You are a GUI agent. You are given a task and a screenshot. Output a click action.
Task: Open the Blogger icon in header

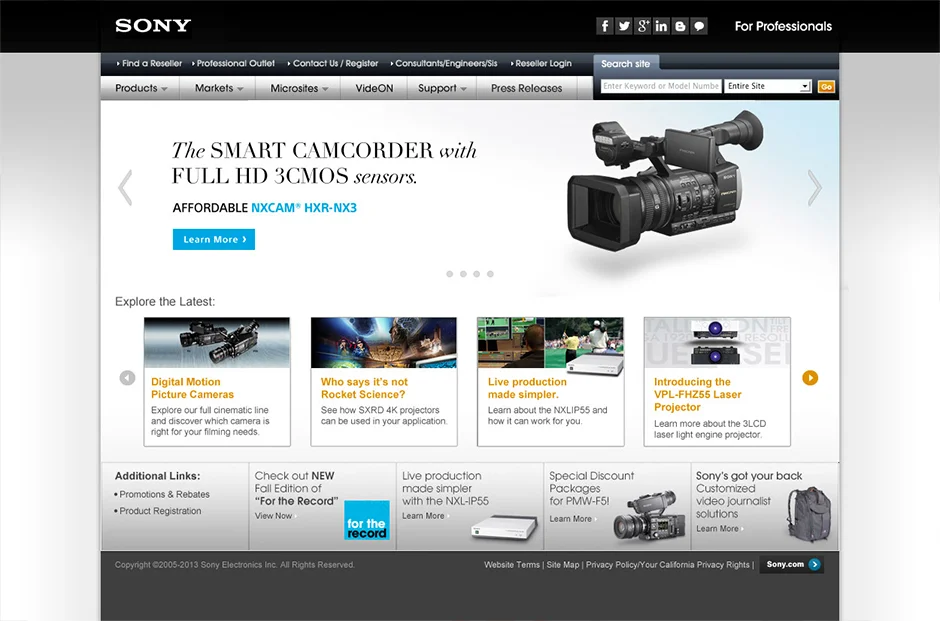[x=680, y=26]
